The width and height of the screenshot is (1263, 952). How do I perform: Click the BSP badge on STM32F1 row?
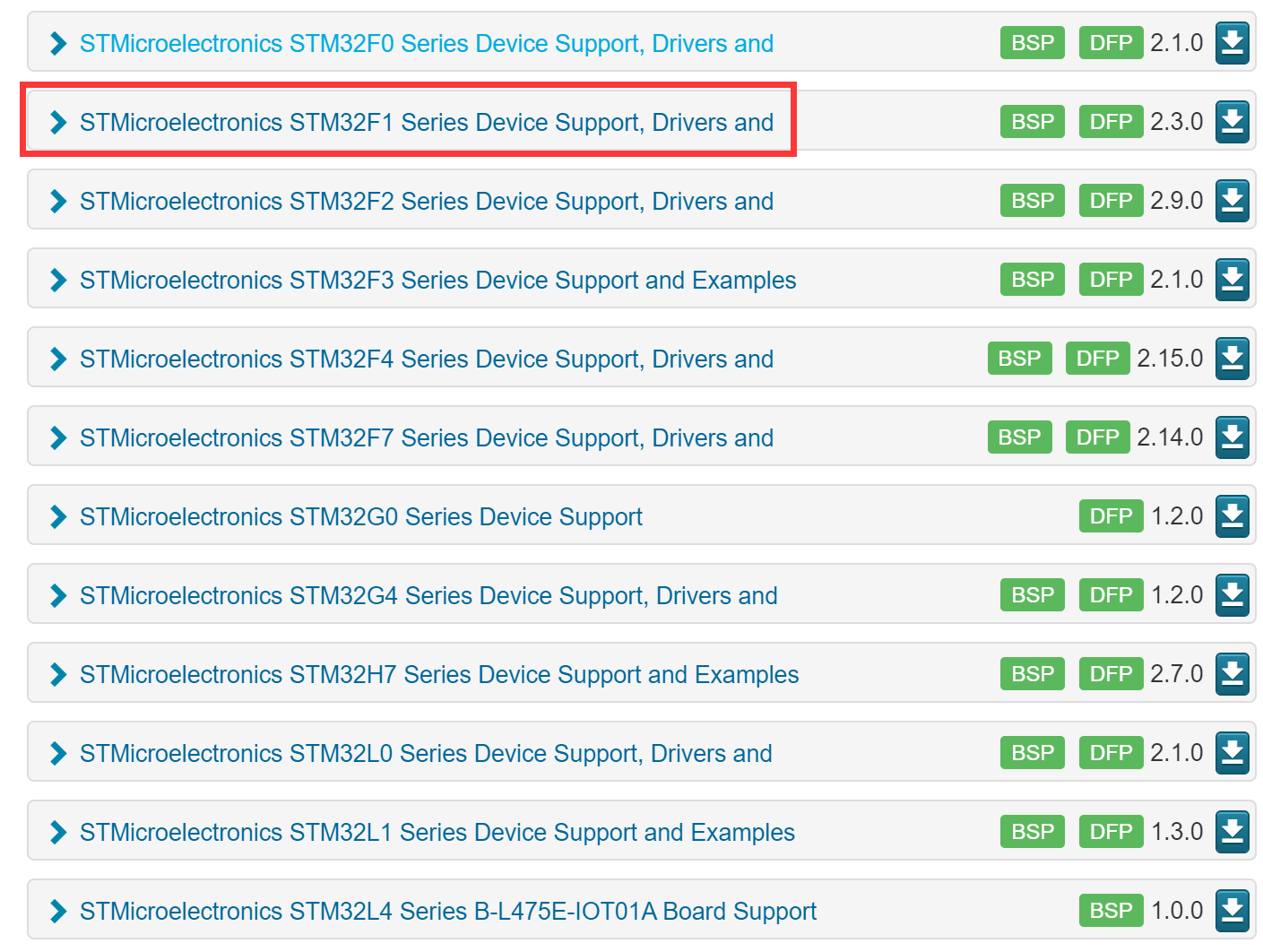1033,122
